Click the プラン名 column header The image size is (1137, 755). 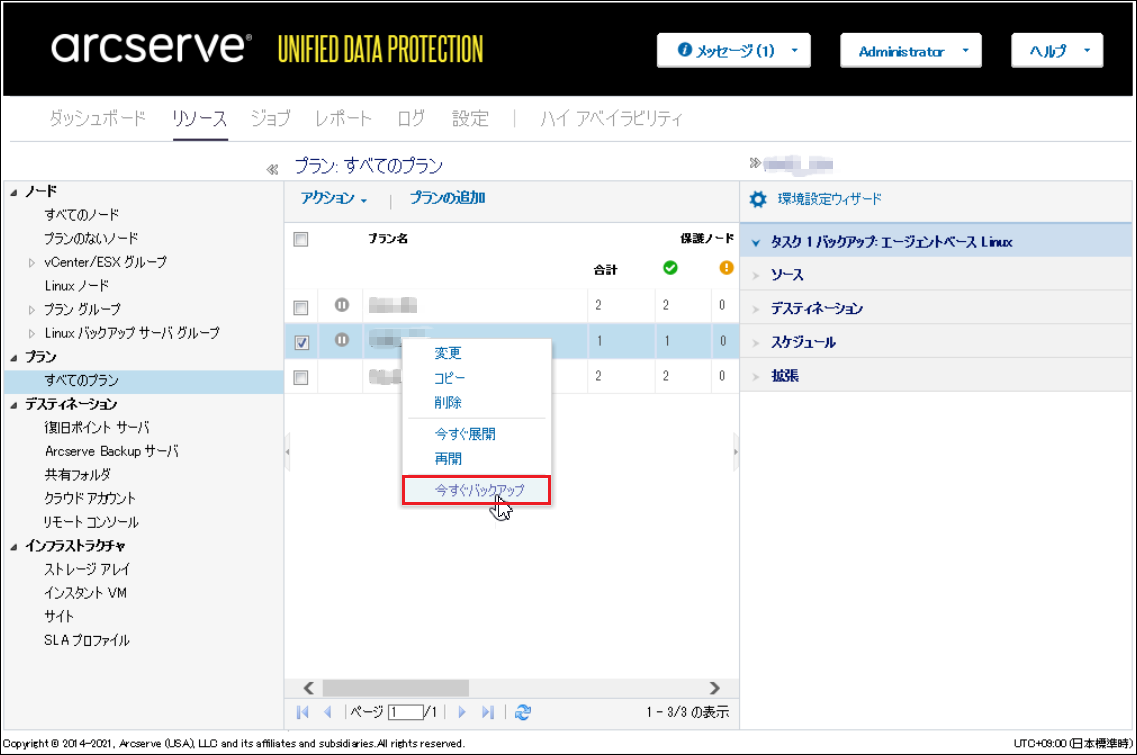[x=388, y=239]
